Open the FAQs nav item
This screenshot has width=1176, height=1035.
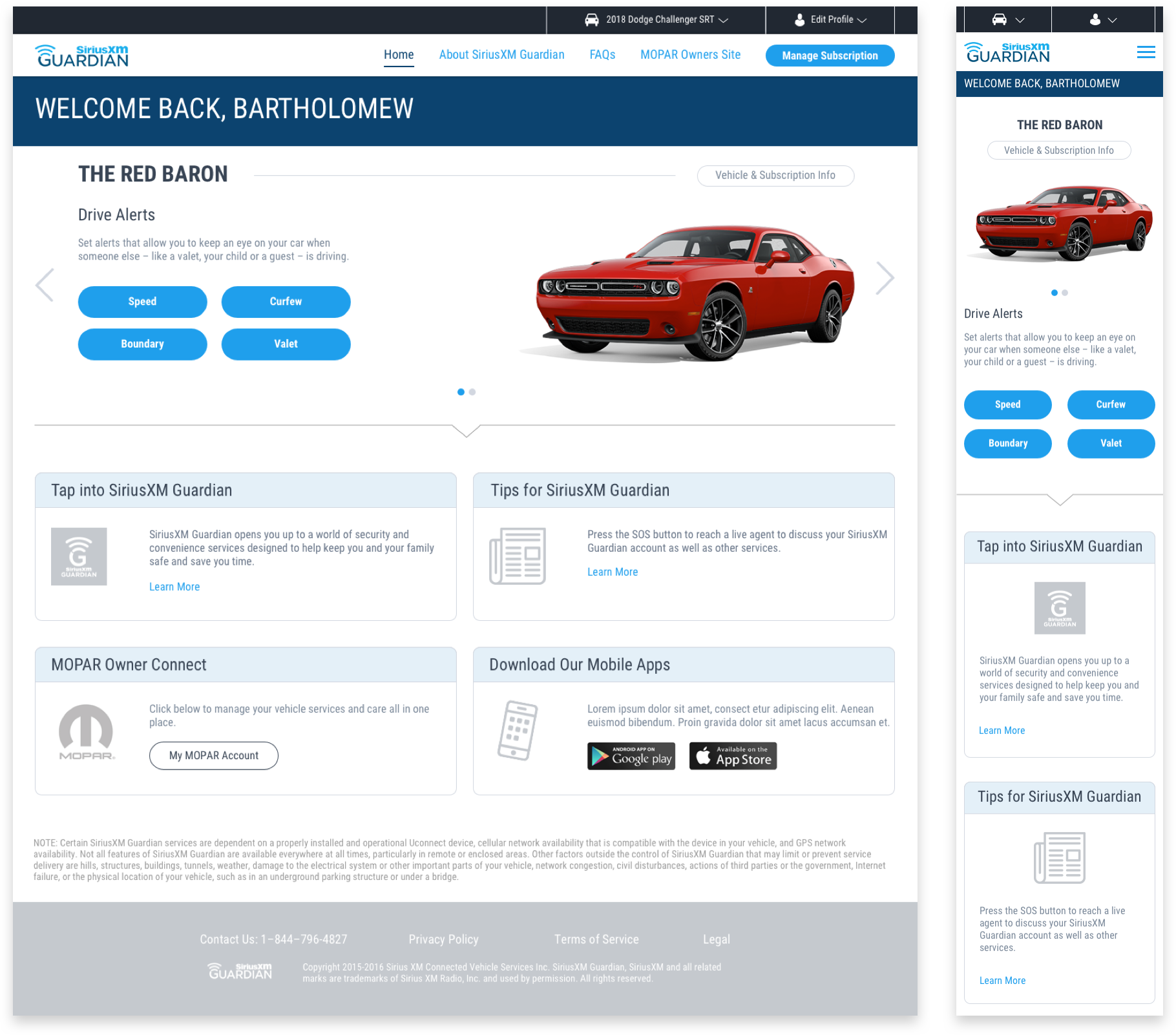point(602,55)
